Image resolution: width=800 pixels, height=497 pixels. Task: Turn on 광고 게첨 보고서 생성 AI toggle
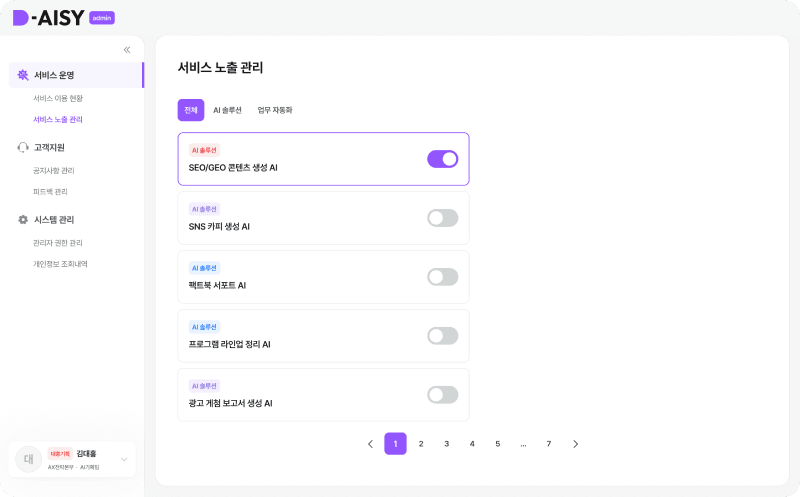click(x=443, y=395)
